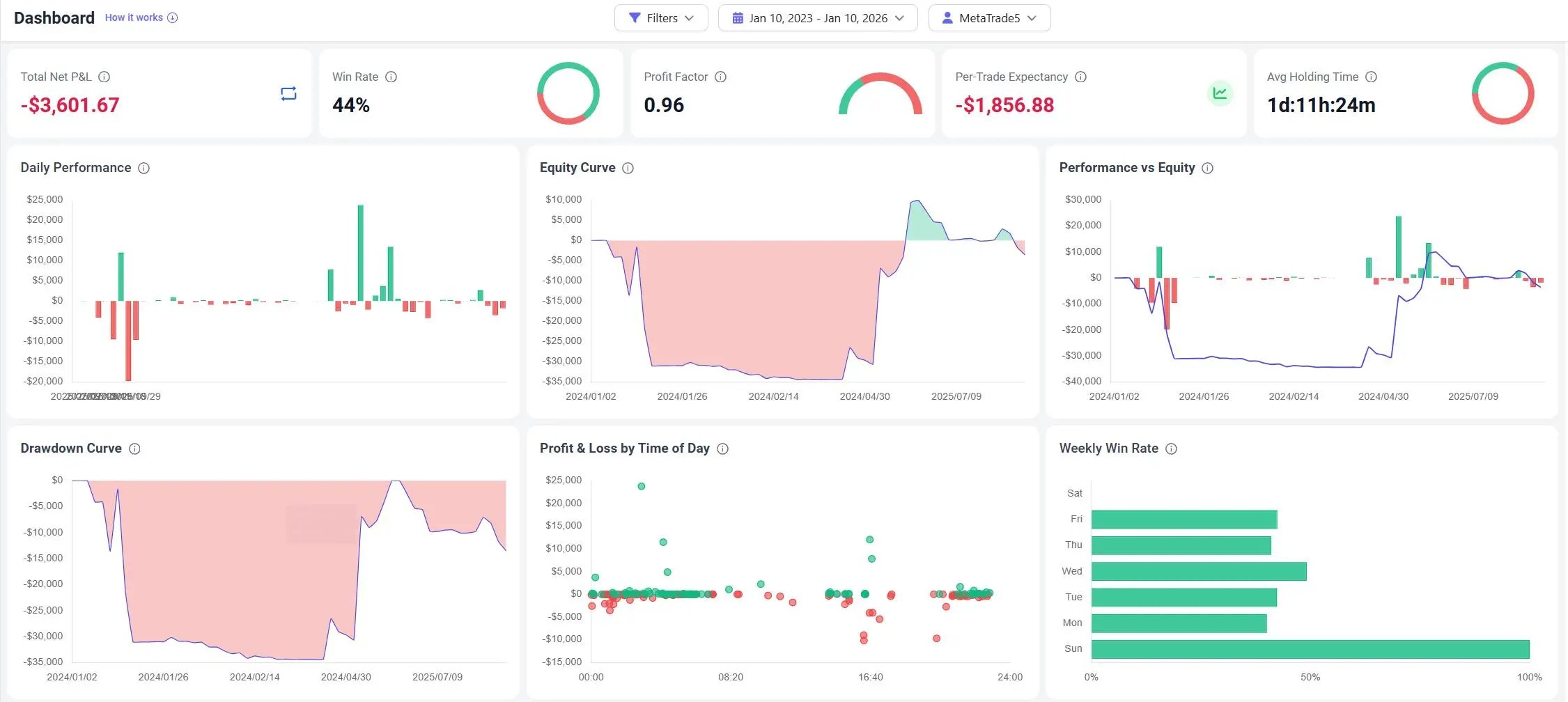Click the info icon beside Performance vs Equity
Image resolution: width=1568 pixels, height=702 pixels.
pos(1209,167)
